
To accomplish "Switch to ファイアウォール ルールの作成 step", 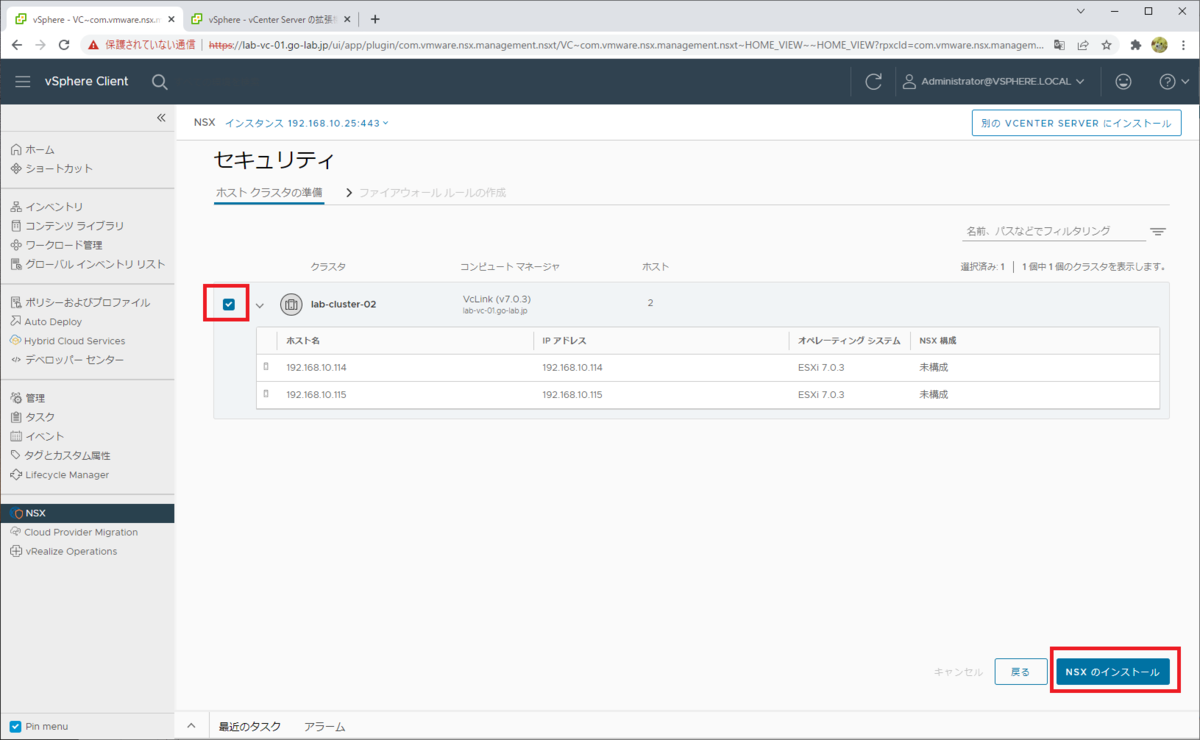I will pos(432,192).
